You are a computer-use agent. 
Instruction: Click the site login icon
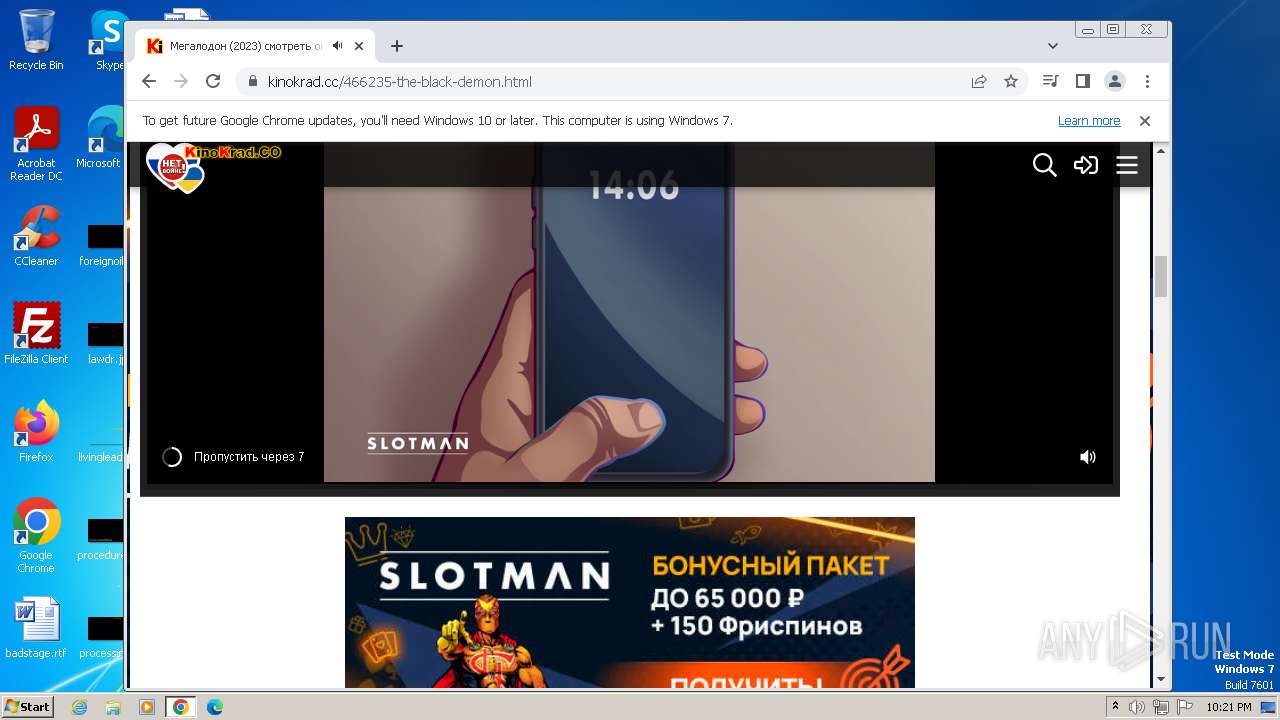(1086, 165)
